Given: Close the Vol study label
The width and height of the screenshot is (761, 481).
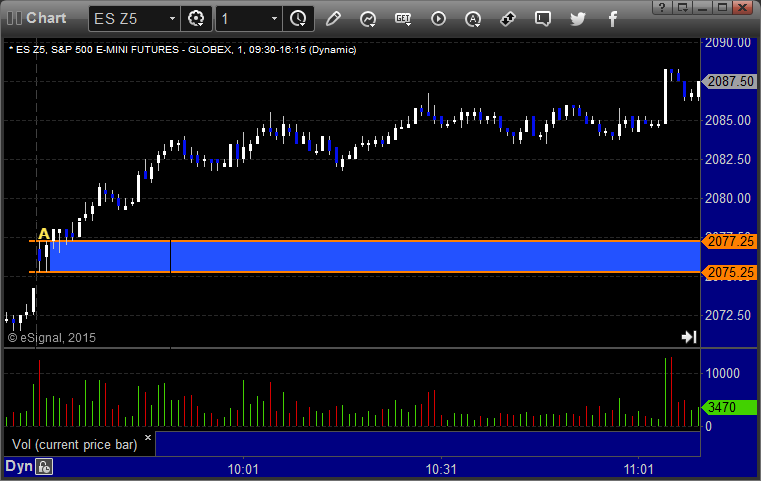Looking at the screenshot, I should [148, 437].
